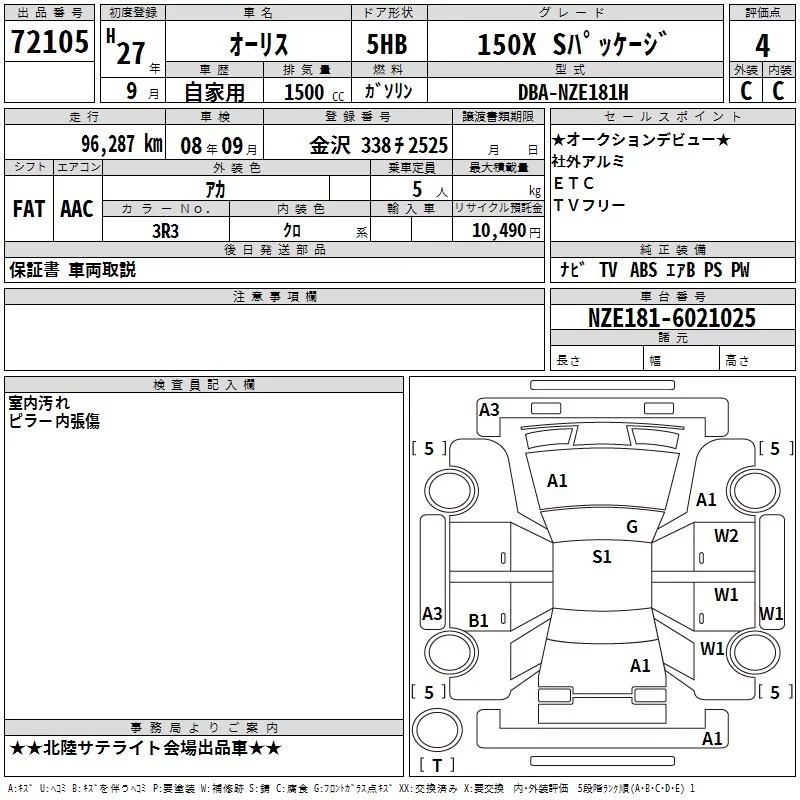Click the G mark on the windshield

click(x=632, y=527)
